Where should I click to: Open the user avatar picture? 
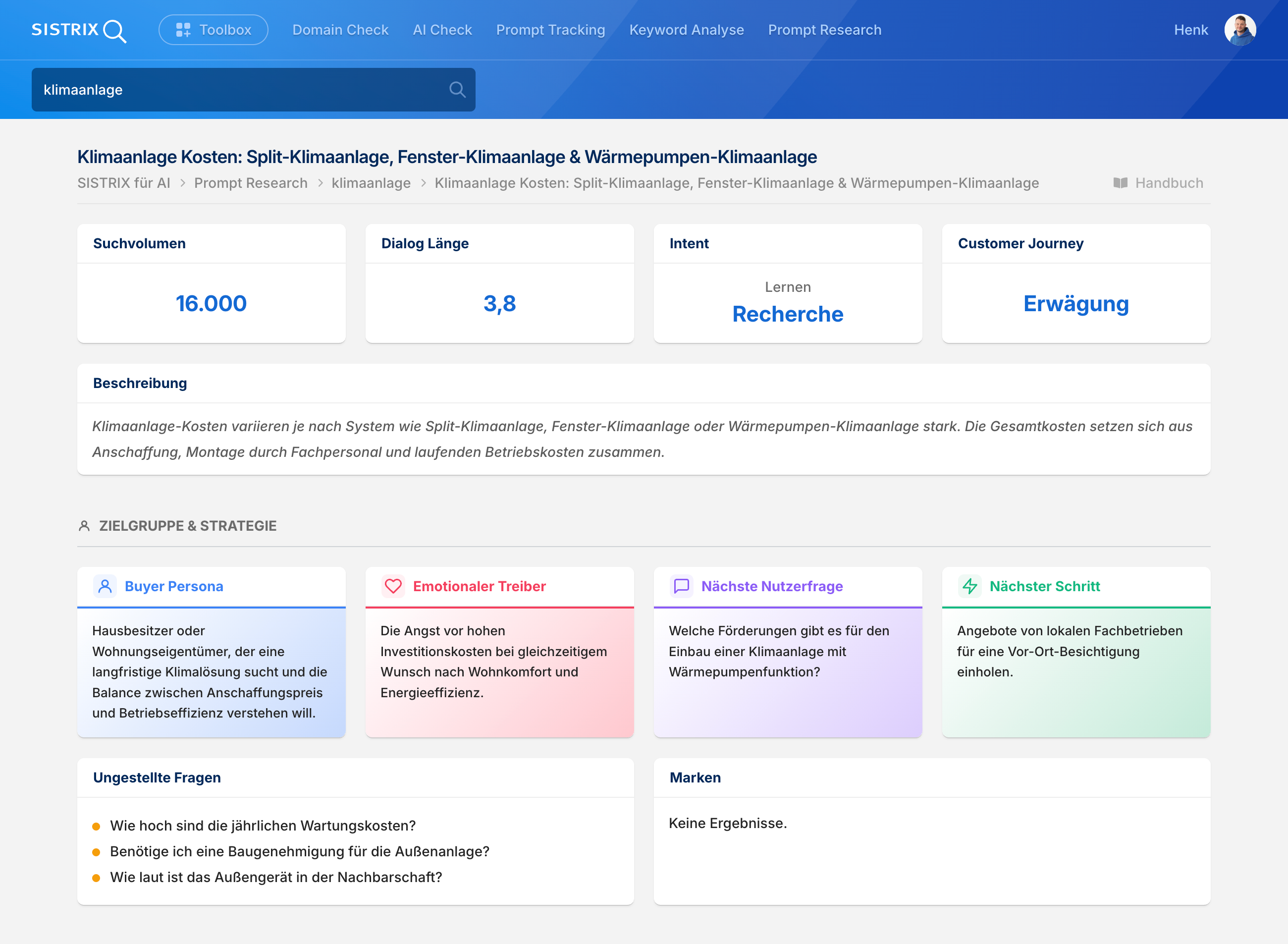1239,30
